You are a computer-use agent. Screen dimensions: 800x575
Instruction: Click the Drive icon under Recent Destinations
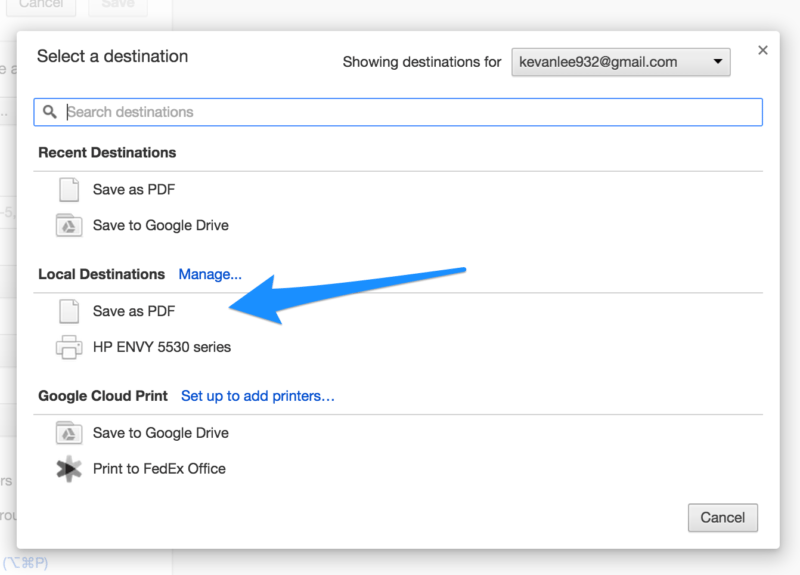click(69, 226)
